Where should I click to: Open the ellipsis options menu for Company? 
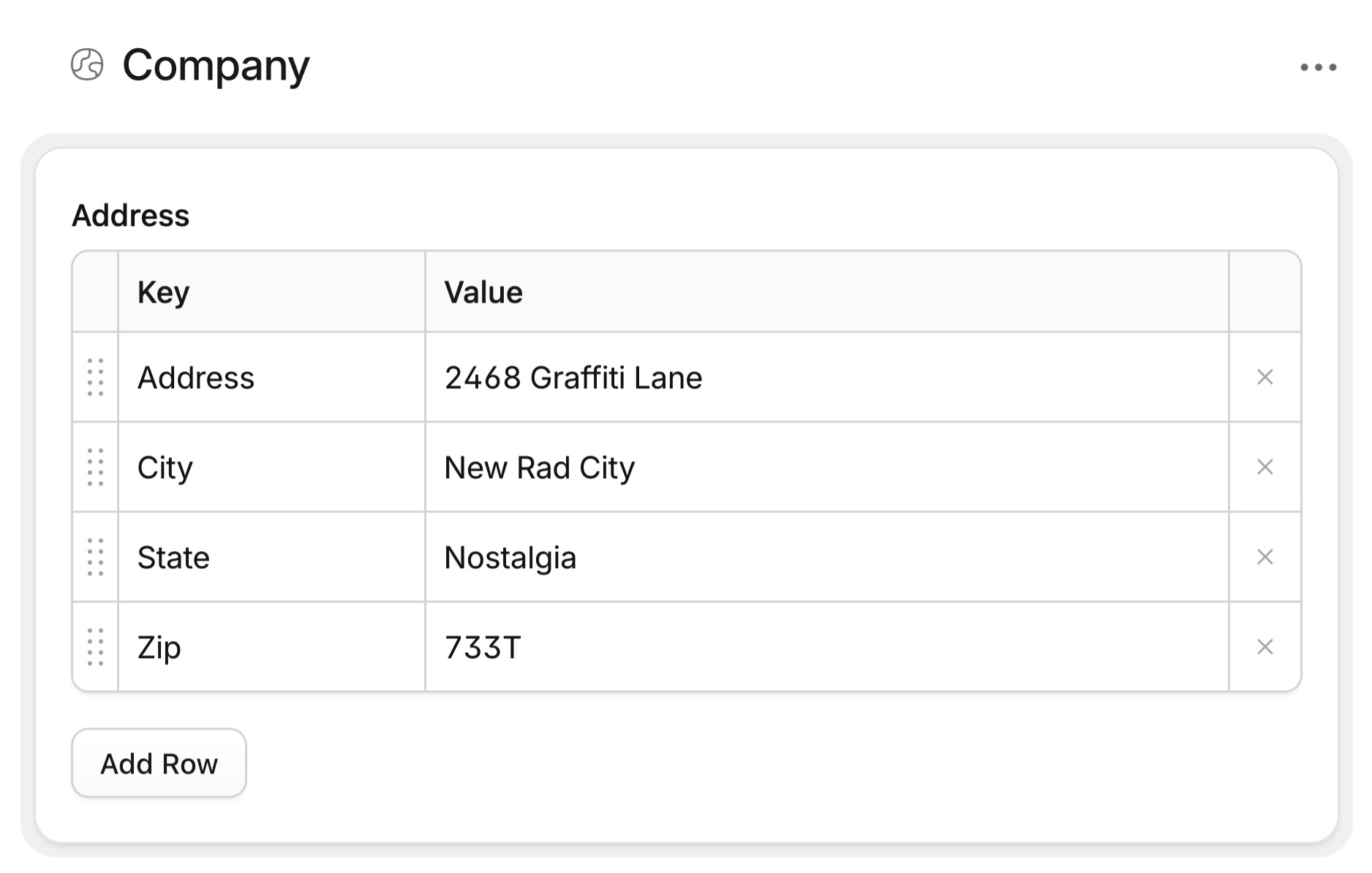click(x=1316, y=66)
